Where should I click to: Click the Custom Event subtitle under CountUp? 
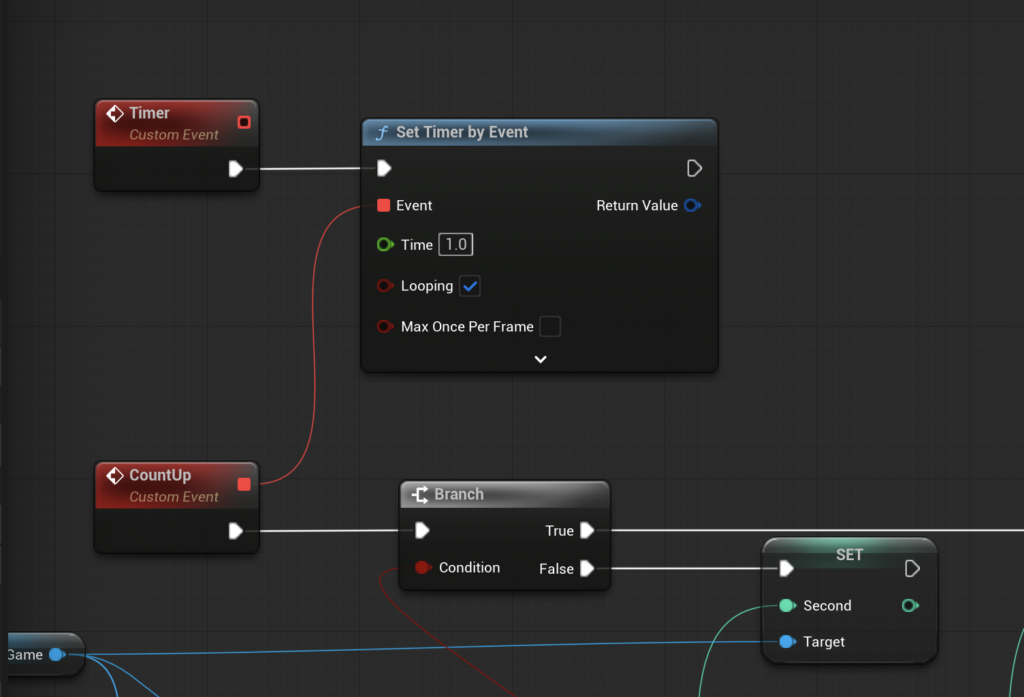point(174,496)
